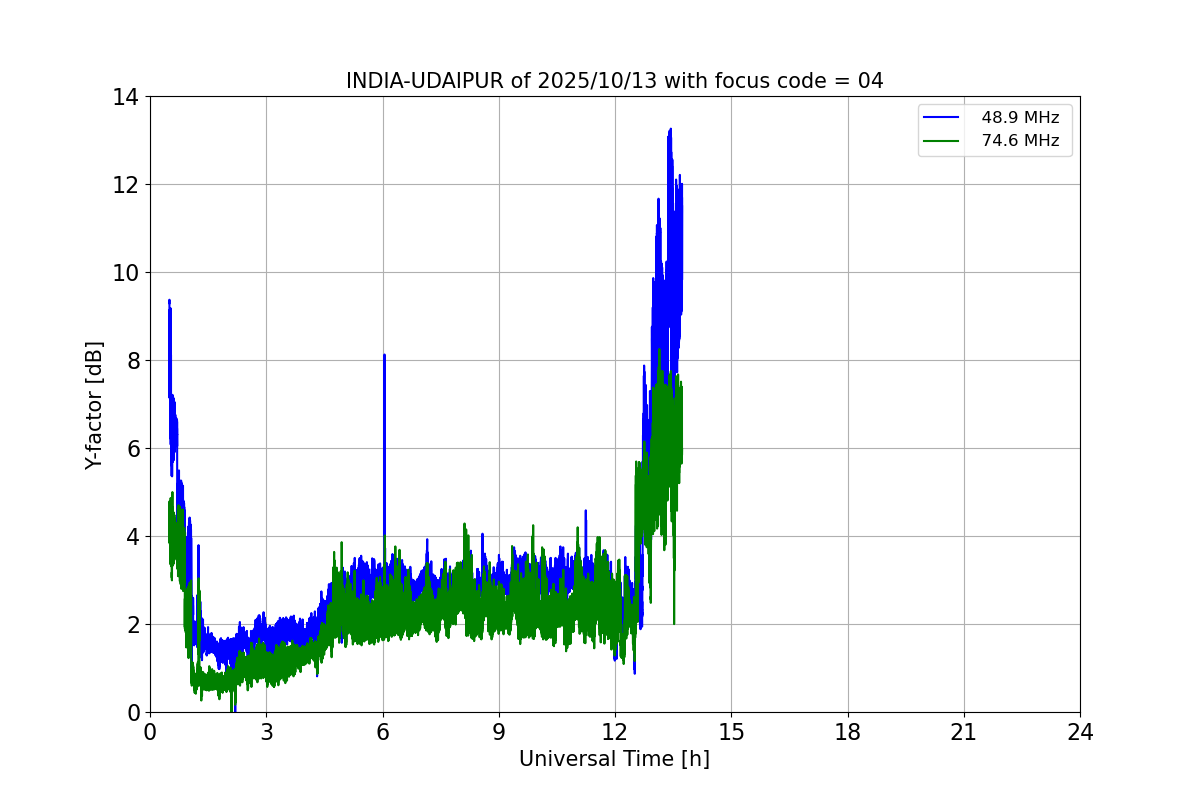Click the x-axis tick label '6'
Screen dimensions: 1200x800
[382, 732]
